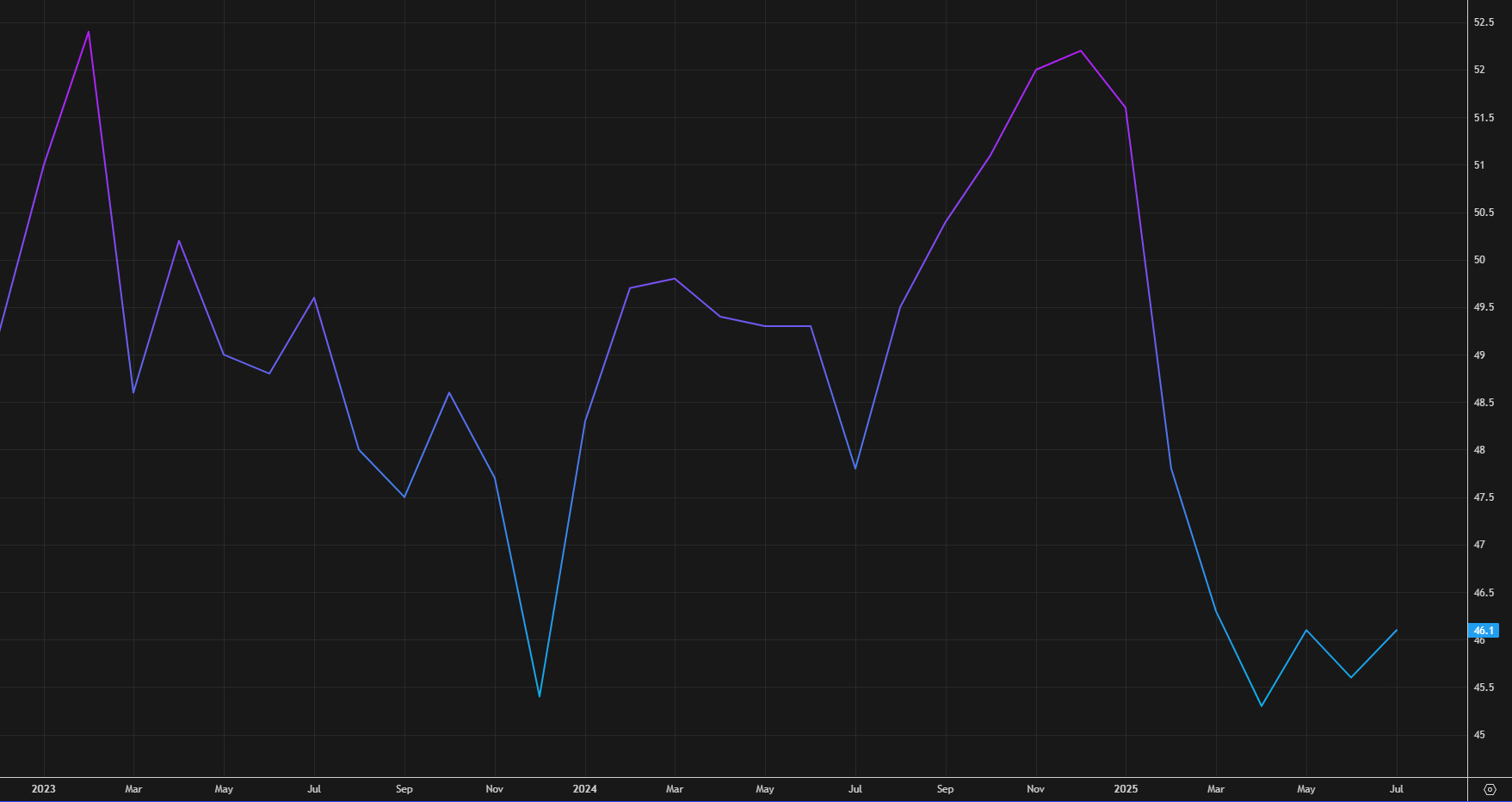Click the Nov 2024 axis label

[x=1035, y=788]
